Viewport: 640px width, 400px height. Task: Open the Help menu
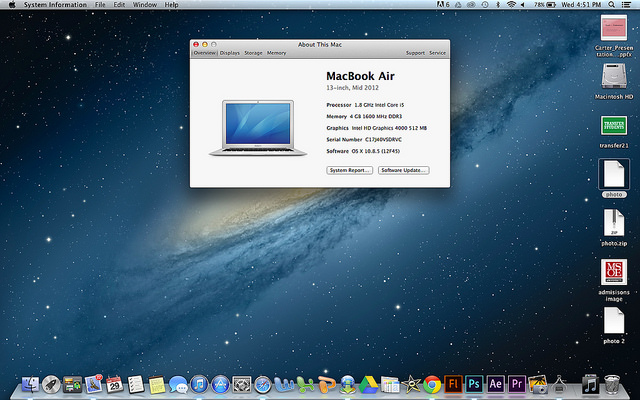[171, 5]
